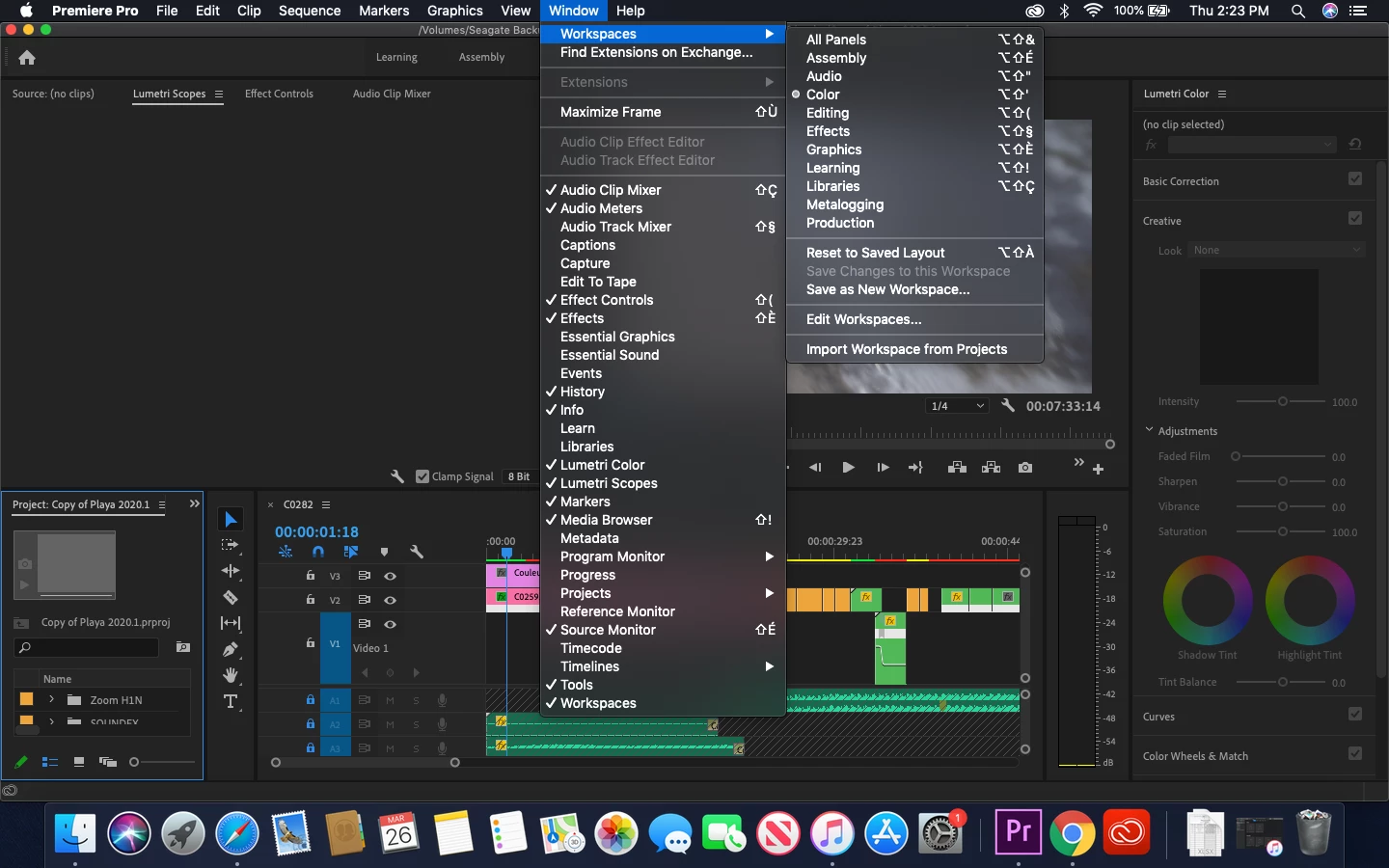Open timeline display settings wrench
The height and width of the screenshot is (868, 1389).
coord(417,552)
